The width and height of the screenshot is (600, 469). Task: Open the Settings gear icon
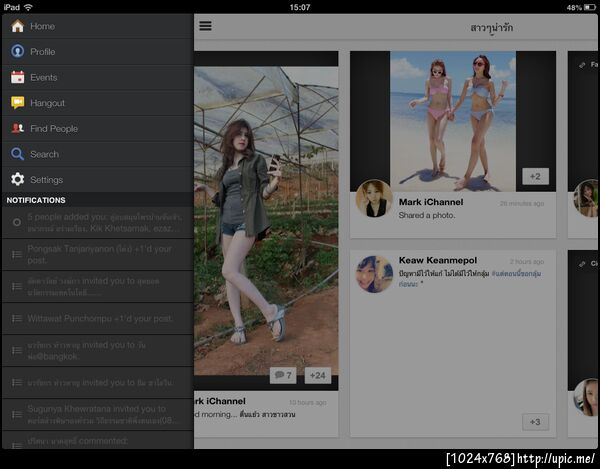17,179
